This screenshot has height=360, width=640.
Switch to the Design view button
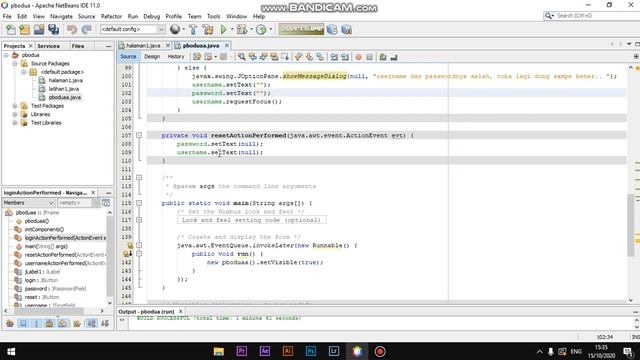152,57
